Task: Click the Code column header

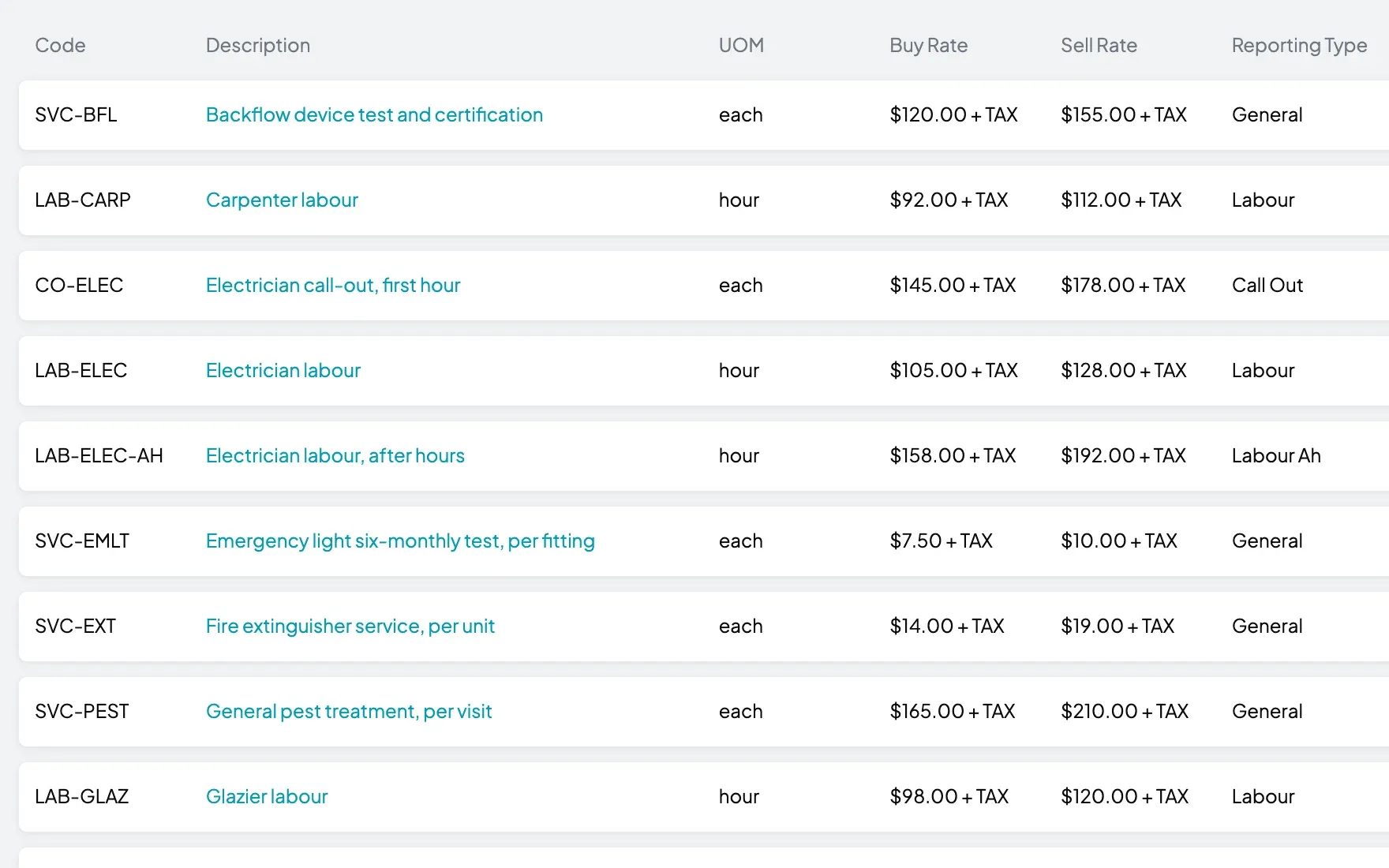Action: (60, 46)
